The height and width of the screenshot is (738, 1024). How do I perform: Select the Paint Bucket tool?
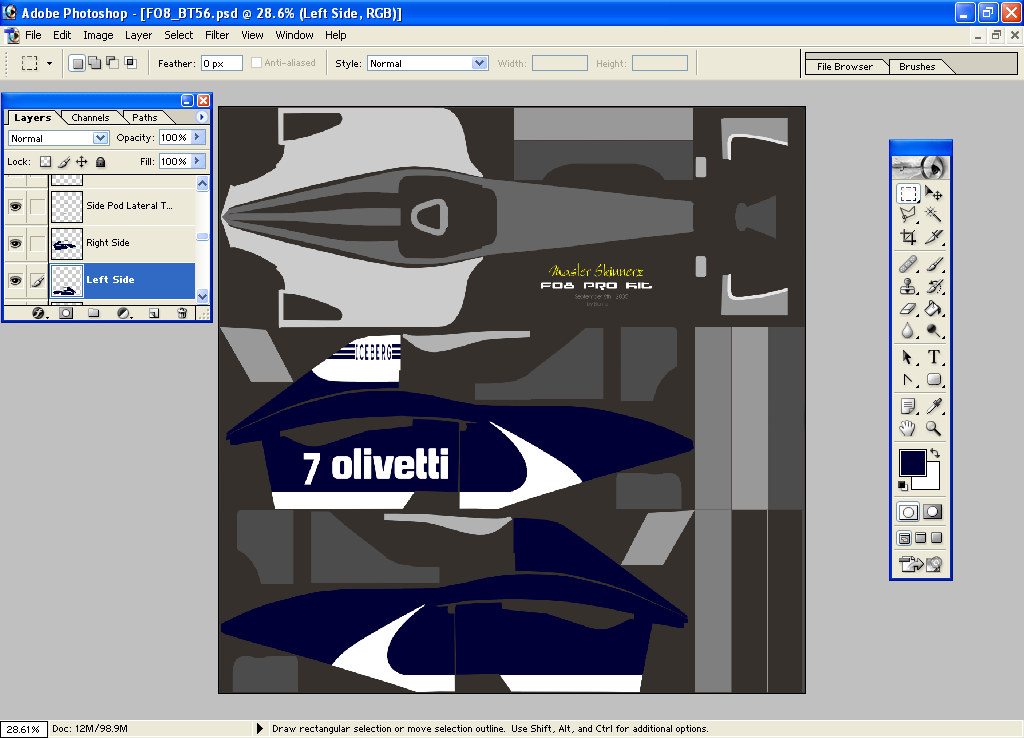pos(933,308)
